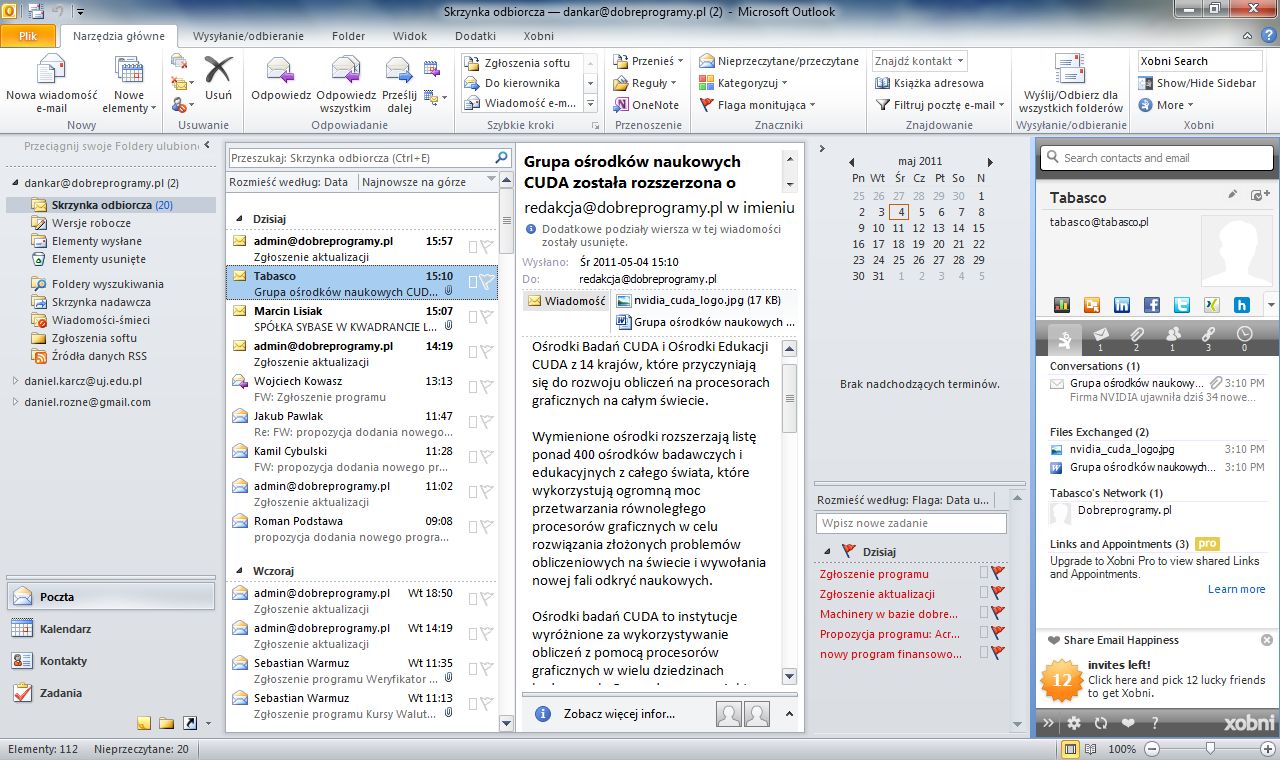Mark task 'Zgłoszenie programu' complete via flag
1280x760 pixels.
997,574
